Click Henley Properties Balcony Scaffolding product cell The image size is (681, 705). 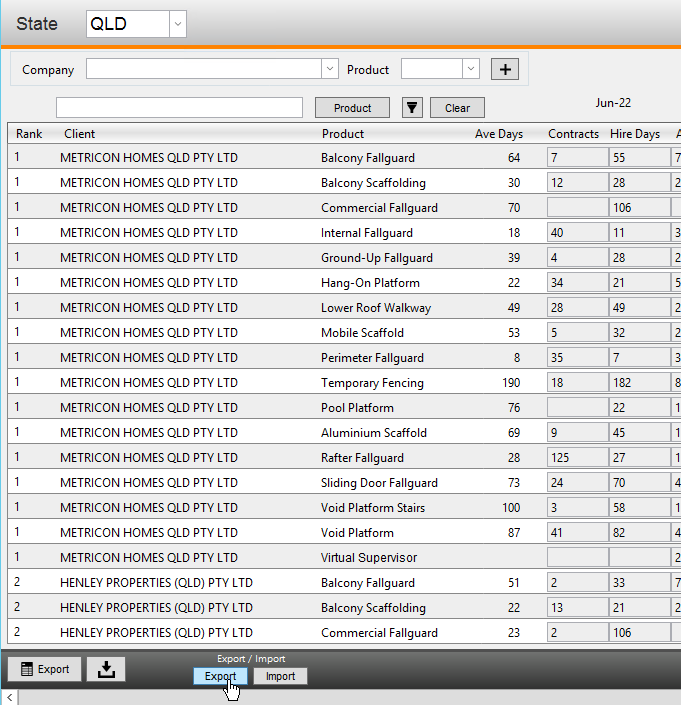tap(373, 608)
